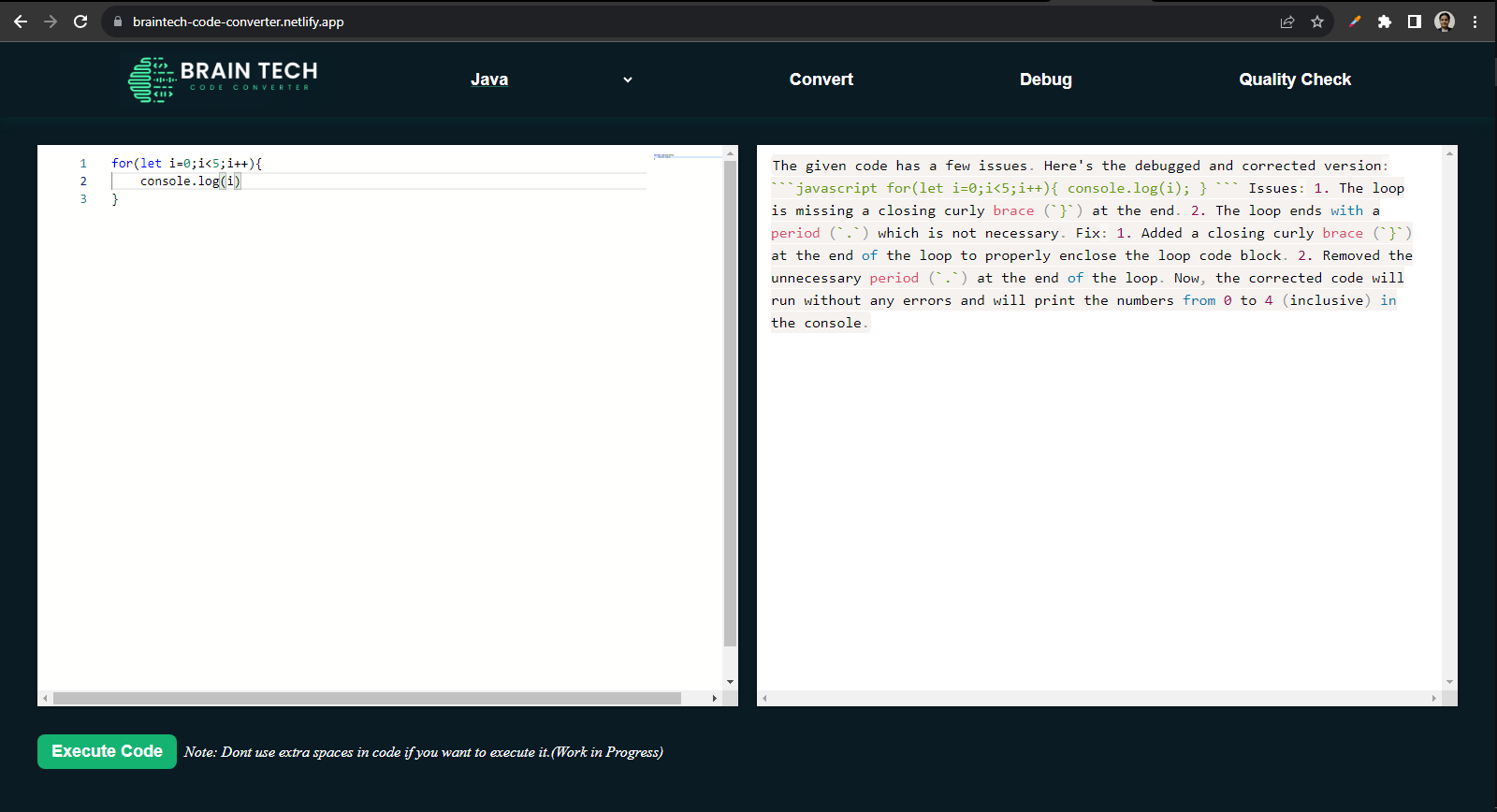This screenshot has width=1497, height=812.
Task: Click the Quality Check button
Action: (x=1295, y=80)
